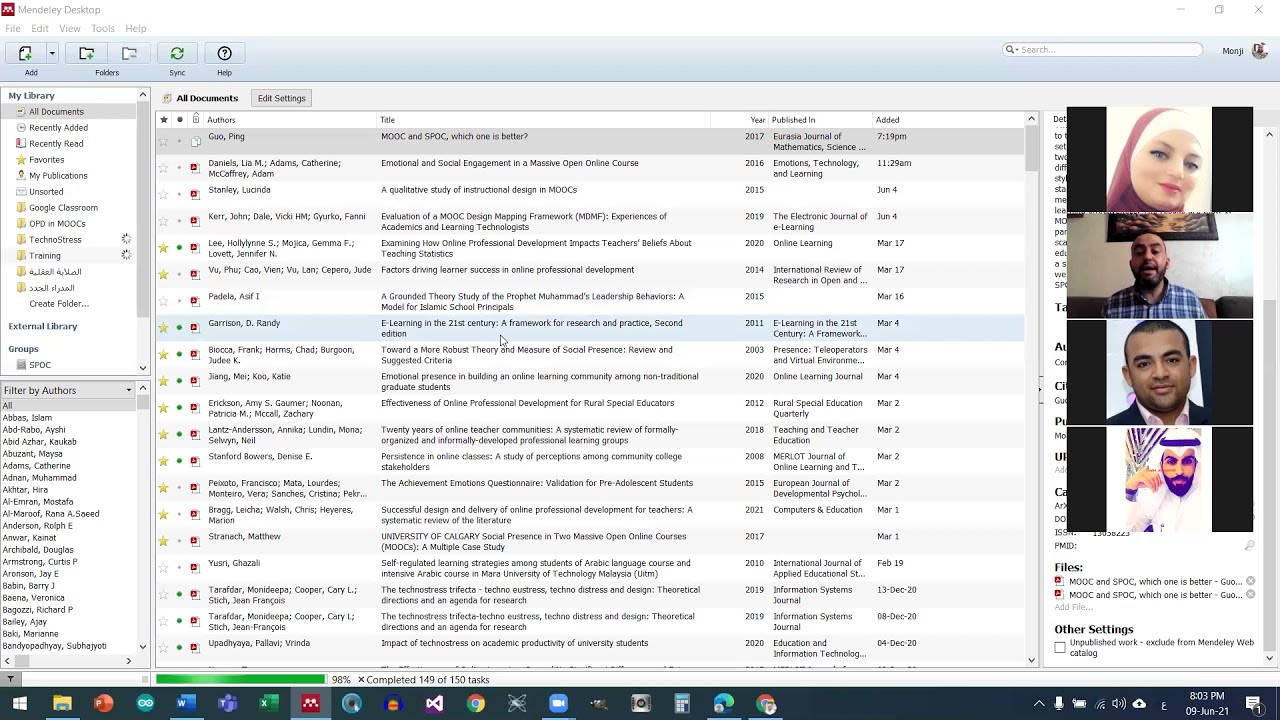Toggle favorite star for Guo, Ping row
Viewport: 1280px width, 720px height.
[164, 141]
